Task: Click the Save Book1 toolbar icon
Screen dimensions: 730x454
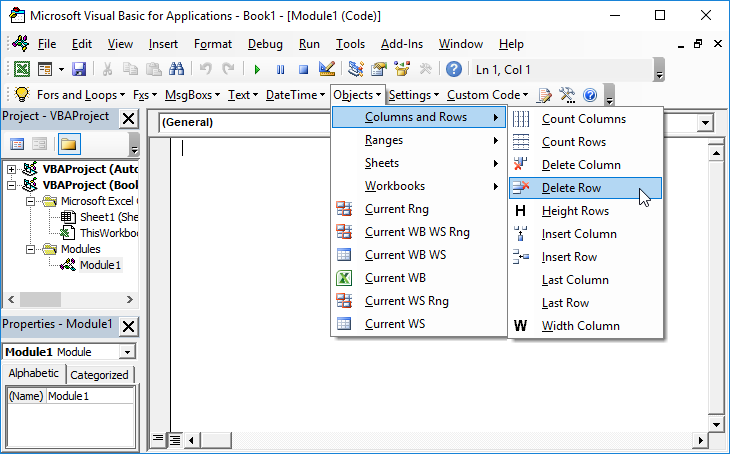Action: tap(79, 69)
